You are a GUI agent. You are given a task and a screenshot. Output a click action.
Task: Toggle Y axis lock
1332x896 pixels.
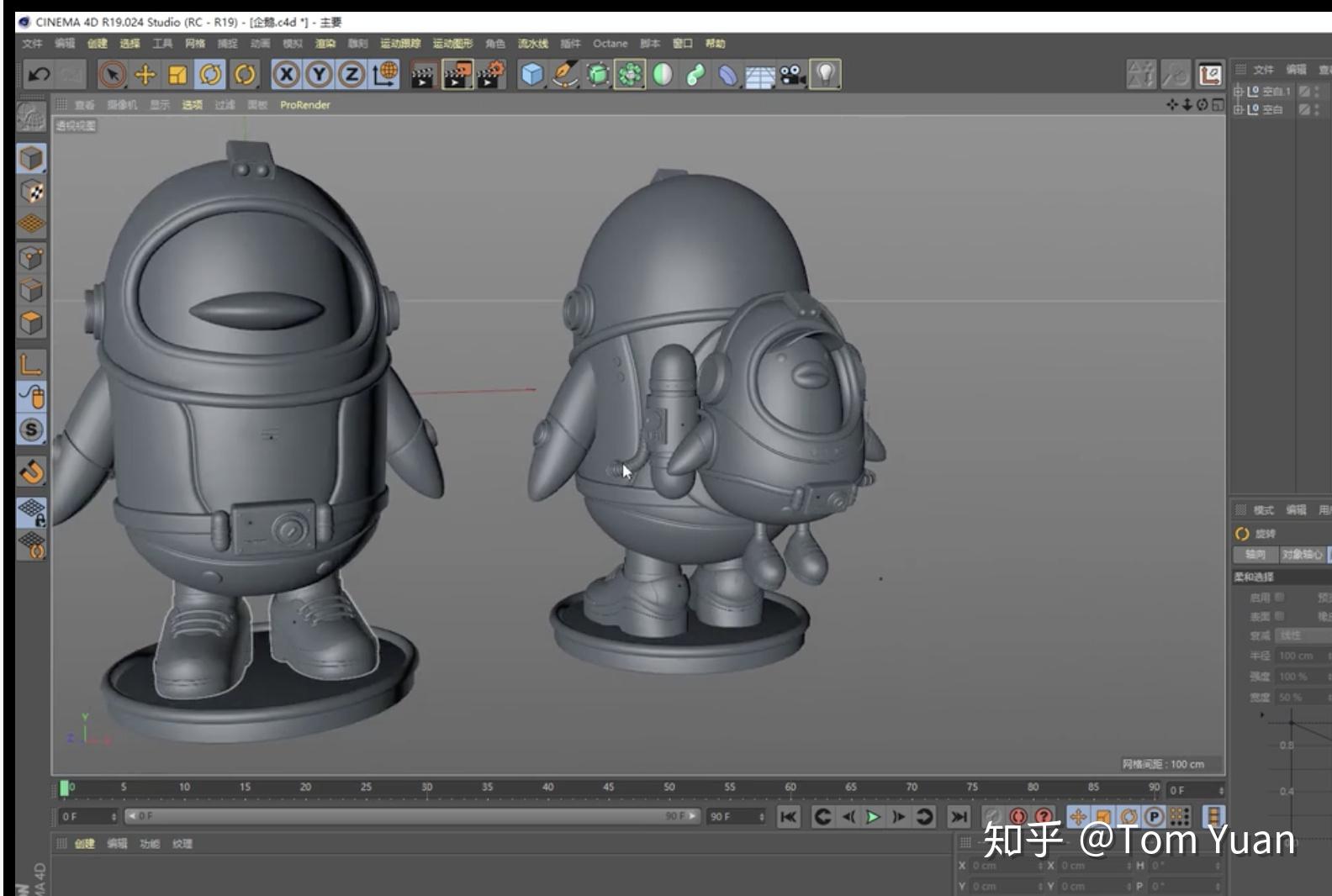click(319, 75)
